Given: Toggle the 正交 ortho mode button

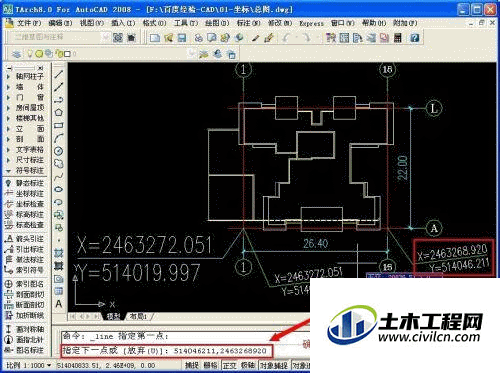Looking at the screenshot, I should (229, 365).
